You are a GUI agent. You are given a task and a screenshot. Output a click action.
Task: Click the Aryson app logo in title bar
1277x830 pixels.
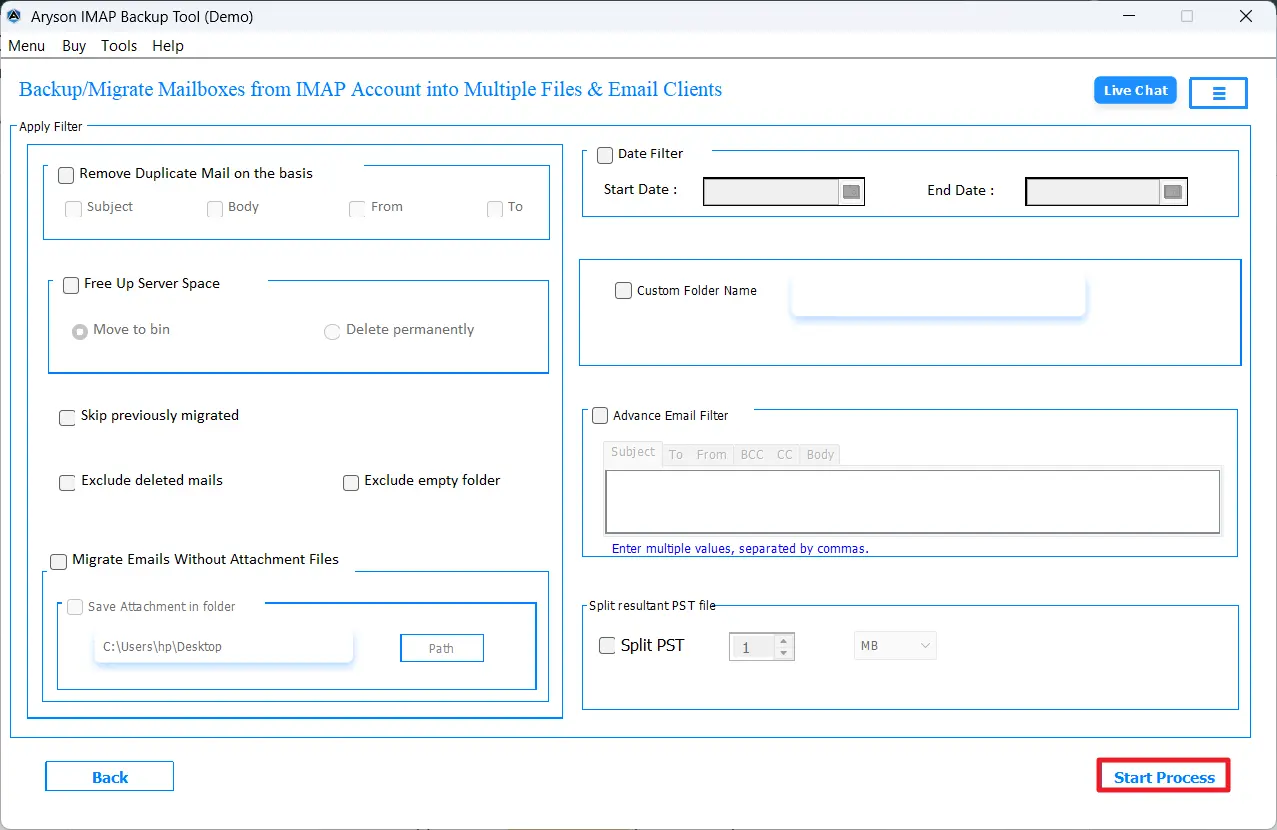[14, 16]
